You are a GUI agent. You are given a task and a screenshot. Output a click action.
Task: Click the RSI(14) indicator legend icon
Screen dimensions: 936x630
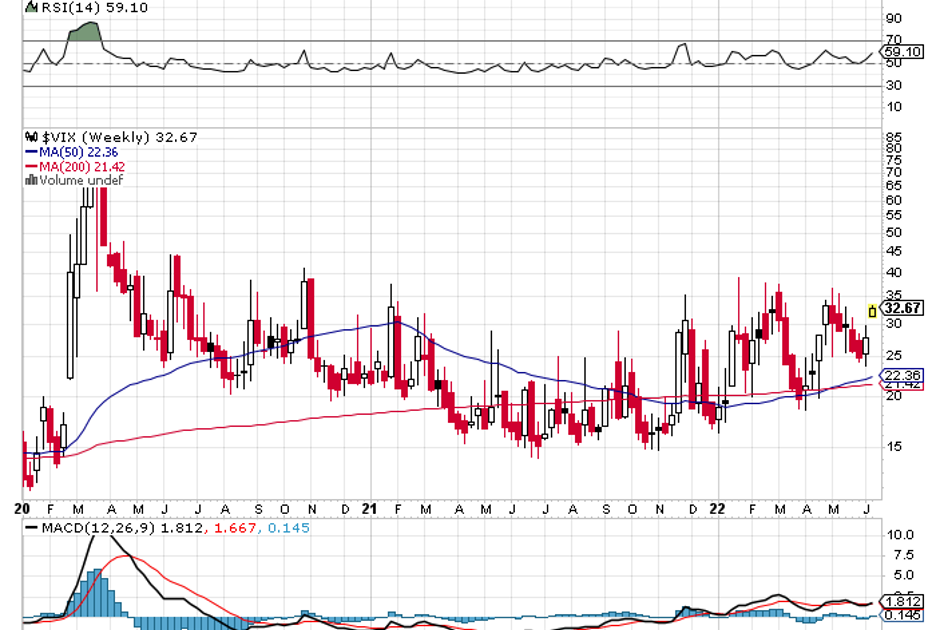30,7
